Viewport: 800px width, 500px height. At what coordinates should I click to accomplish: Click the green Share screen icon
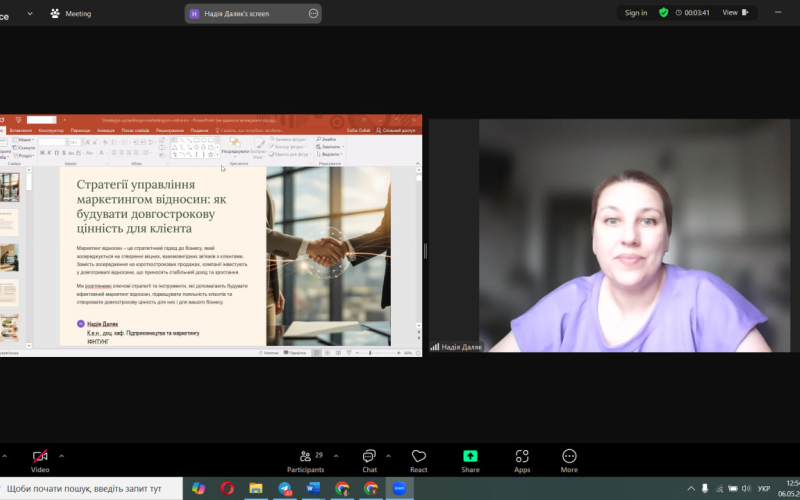tap(470, 456)
